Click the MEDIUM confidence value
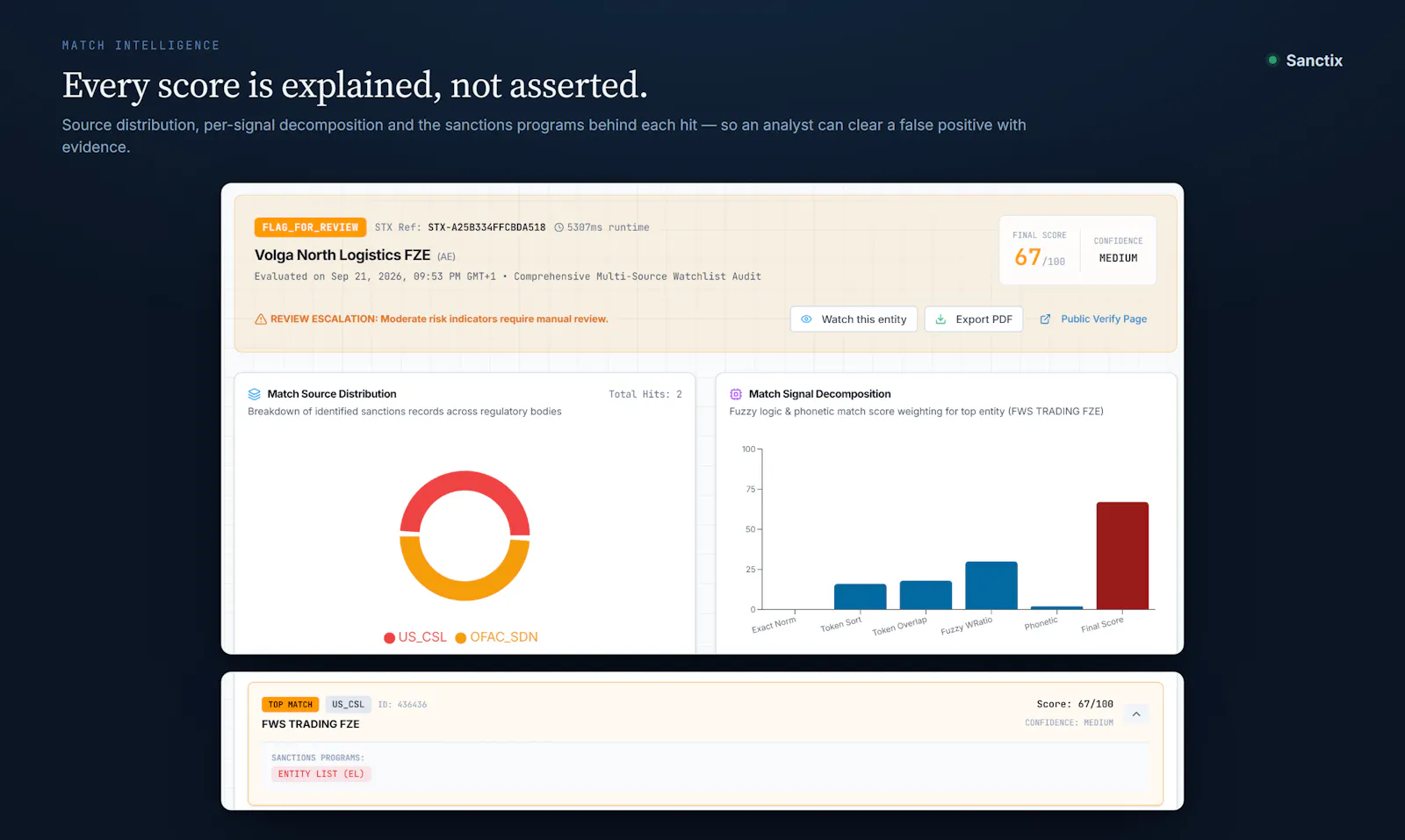The width and height of the screenshot is (1405, 840). pyautogui.click(x=1119, y=258)
